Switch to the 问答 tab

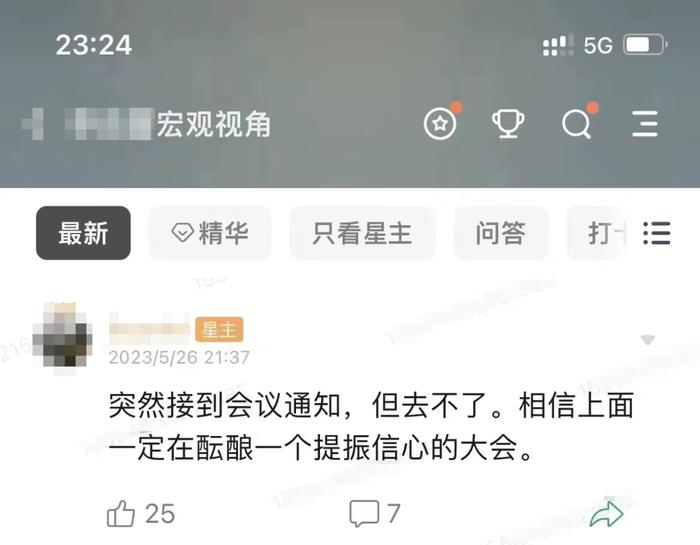(500, 233)
